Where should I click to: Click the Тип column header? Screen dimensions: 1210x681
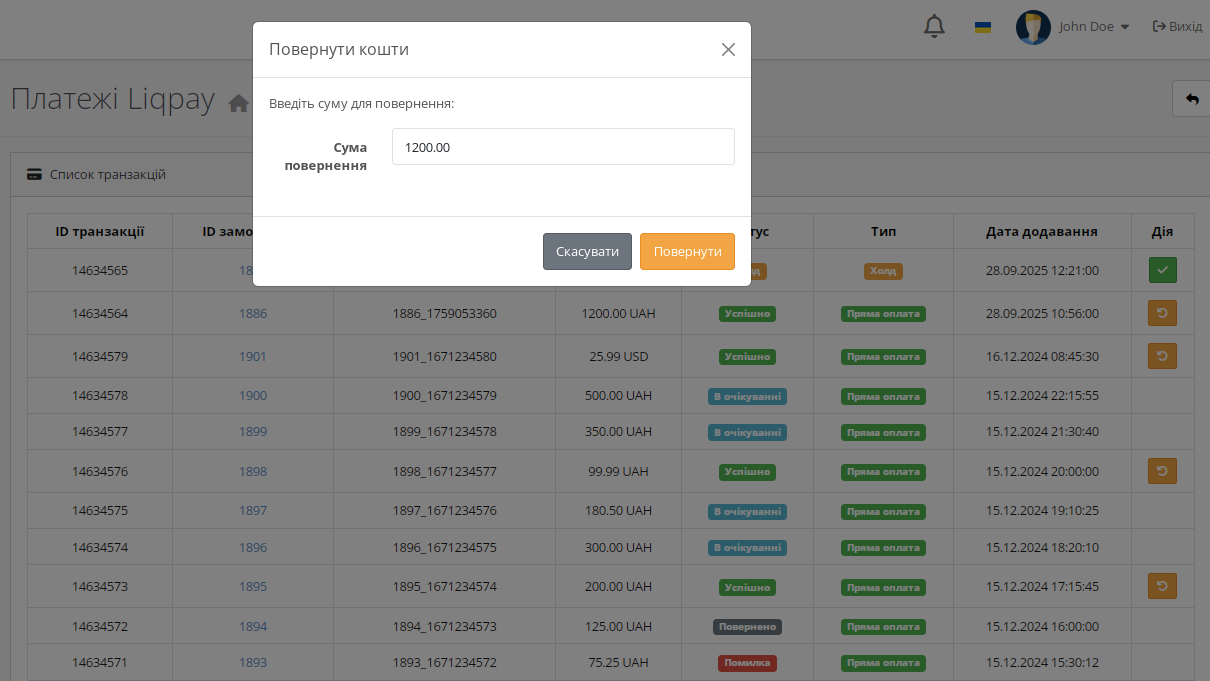coord(883,231)
